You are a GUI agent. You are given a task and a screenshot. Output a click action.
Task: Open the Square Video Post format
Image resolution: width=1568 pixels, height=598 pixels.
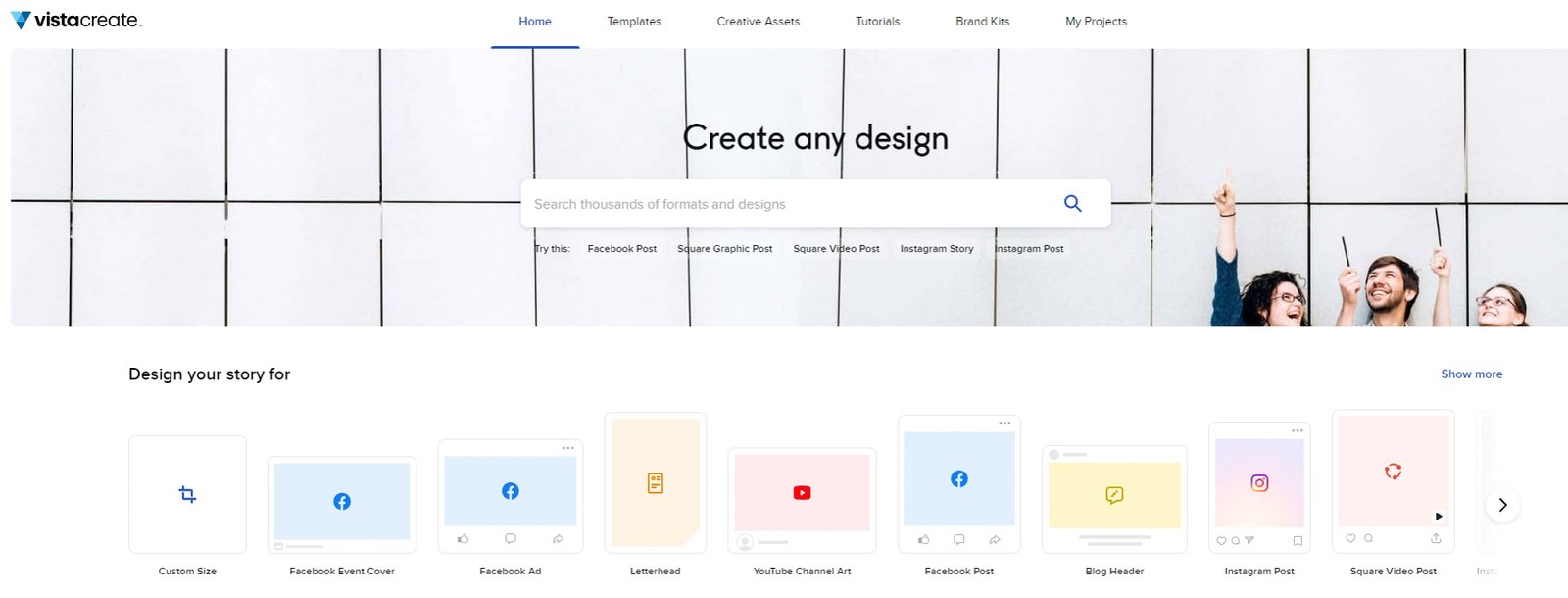tap(1393, 473)
